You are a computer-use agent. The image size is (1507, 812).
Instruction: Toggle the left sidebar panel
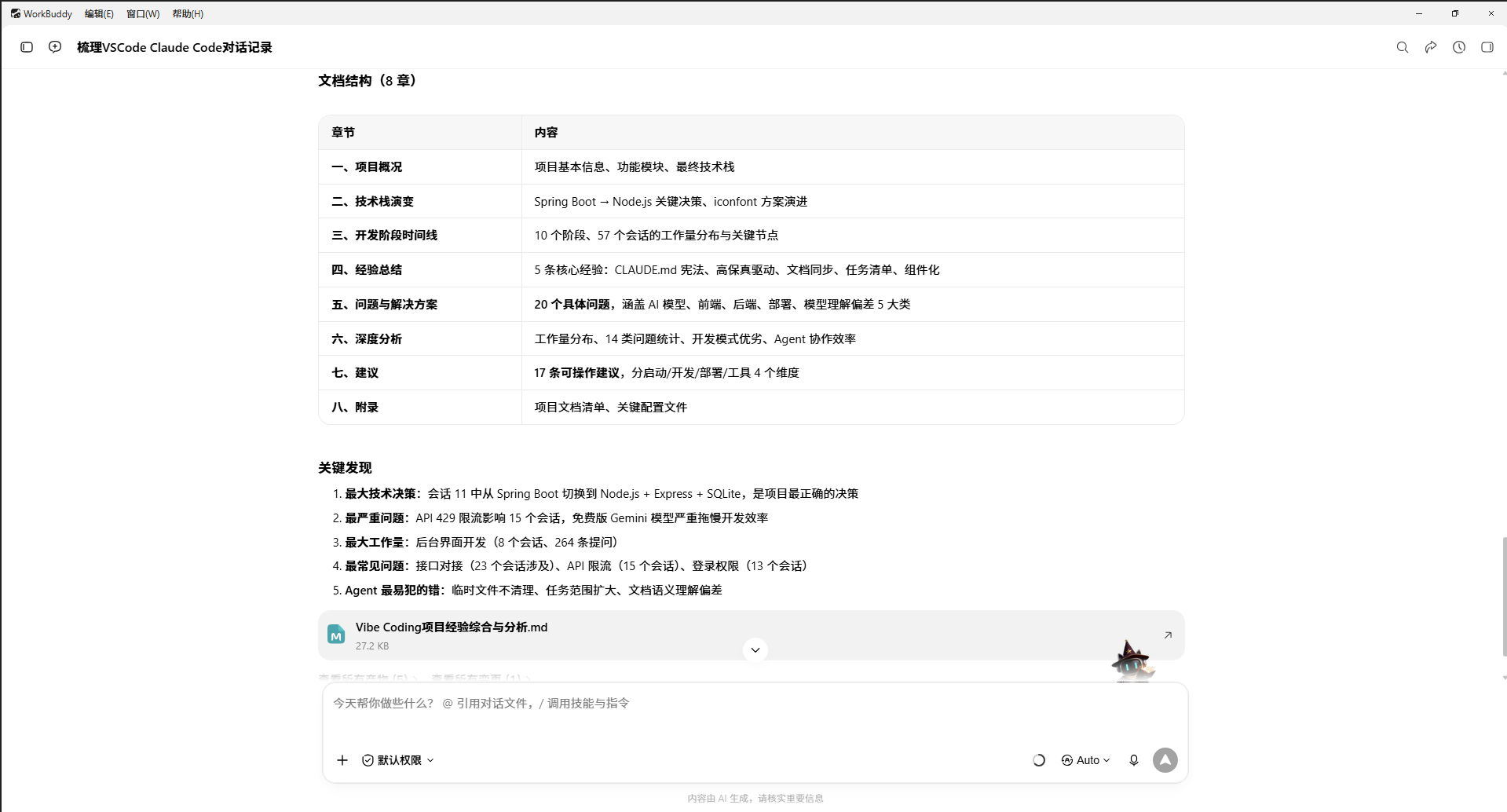pos(27,47)
